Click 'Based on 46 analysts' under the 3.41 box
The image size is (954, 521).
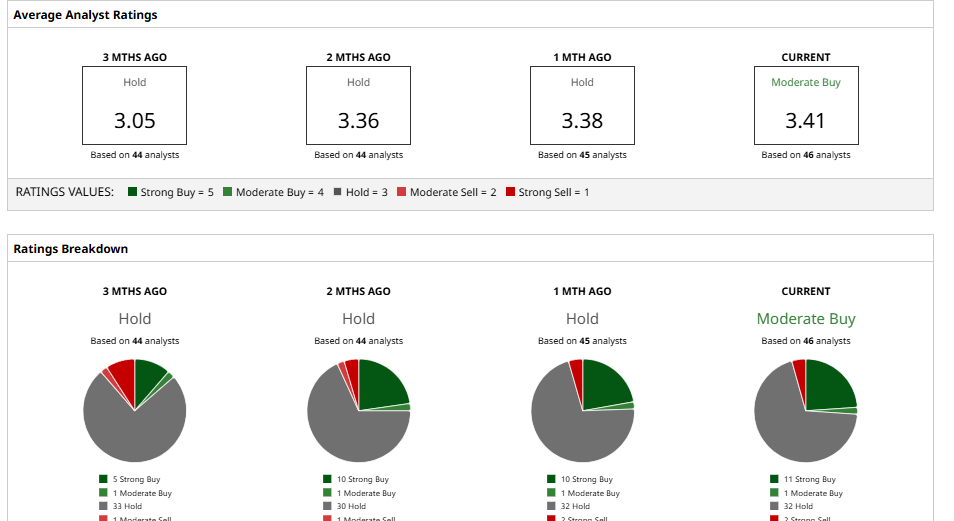(x=806, y=155)
